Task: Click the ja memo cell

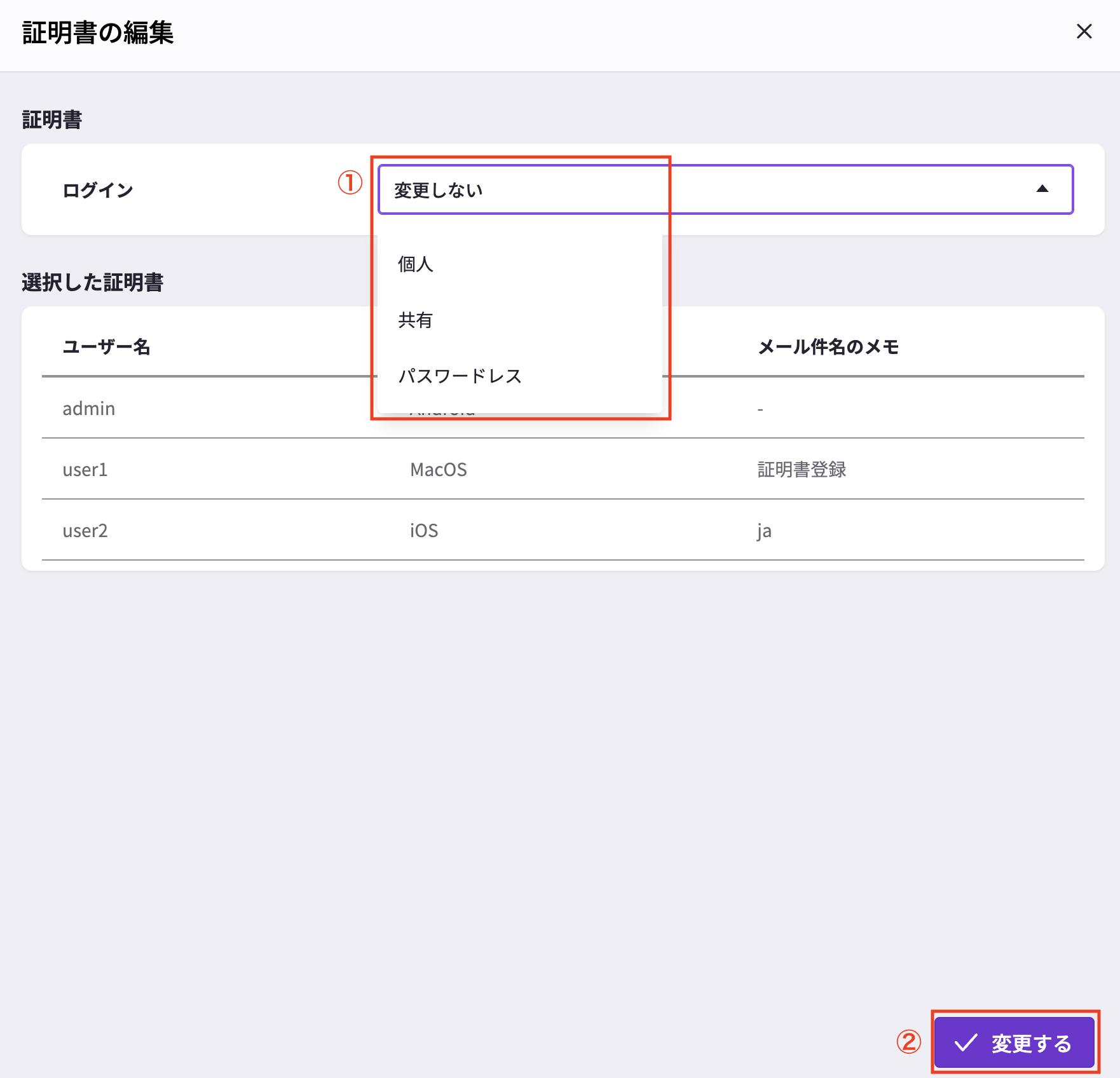Action: [x=764, y=531]
